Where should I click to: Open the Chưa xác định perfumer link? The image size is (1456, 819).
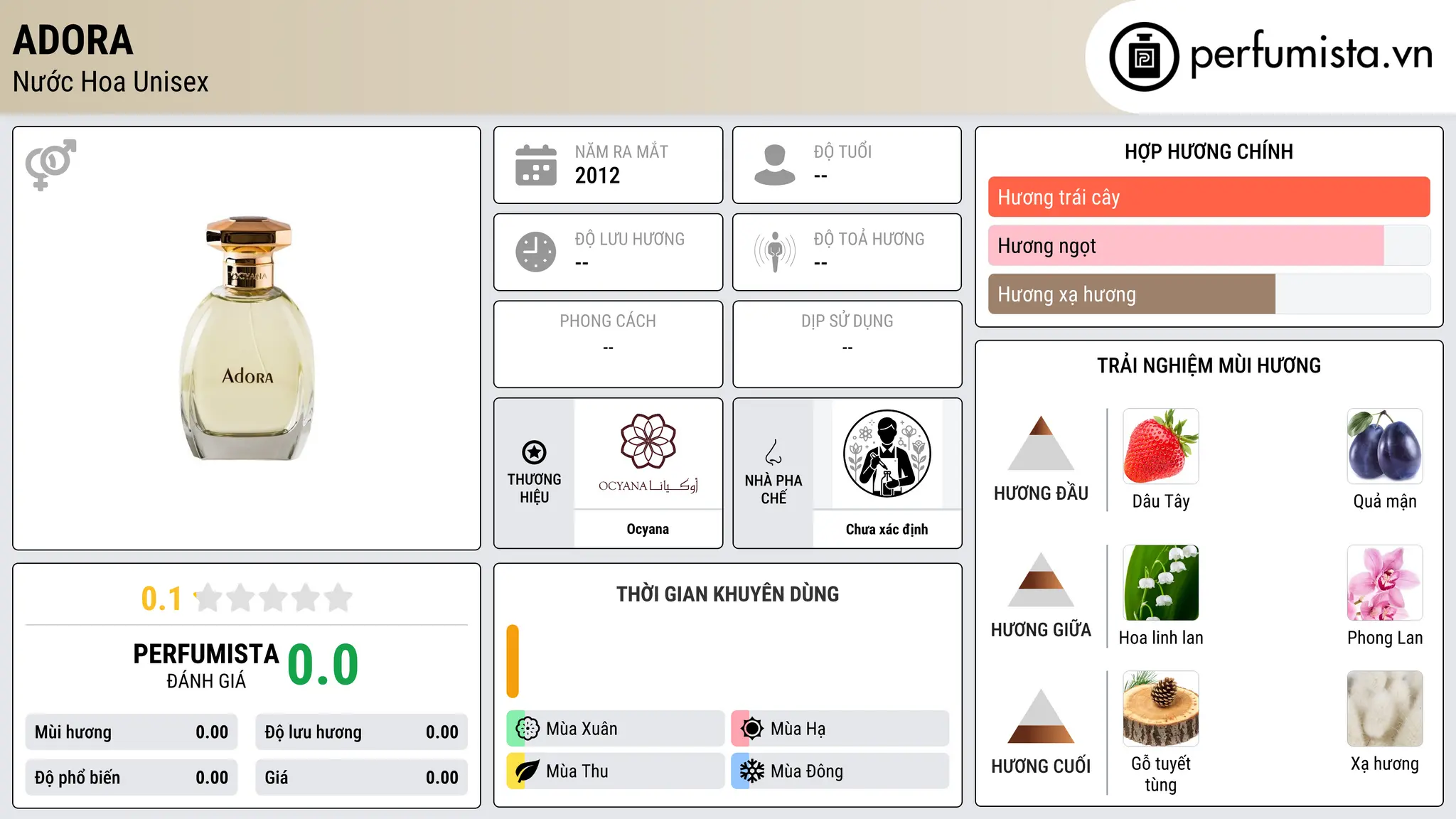(x=887, y=529)
